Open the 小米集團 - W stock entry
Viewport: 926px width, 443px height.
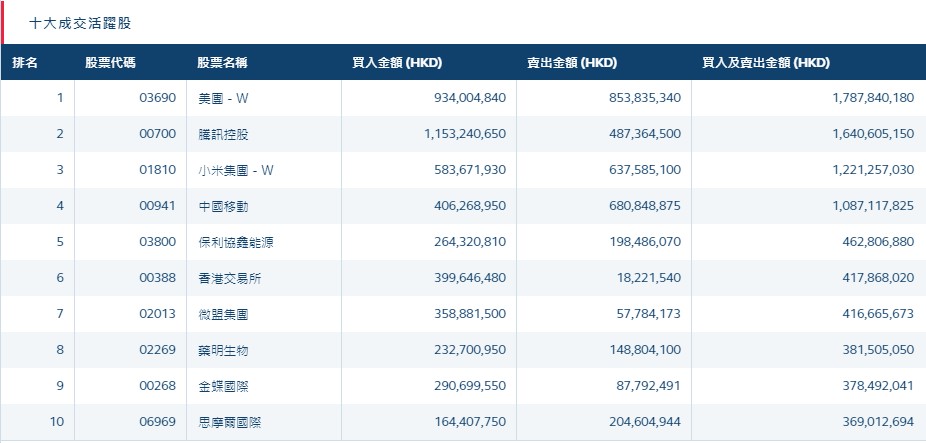235,170
